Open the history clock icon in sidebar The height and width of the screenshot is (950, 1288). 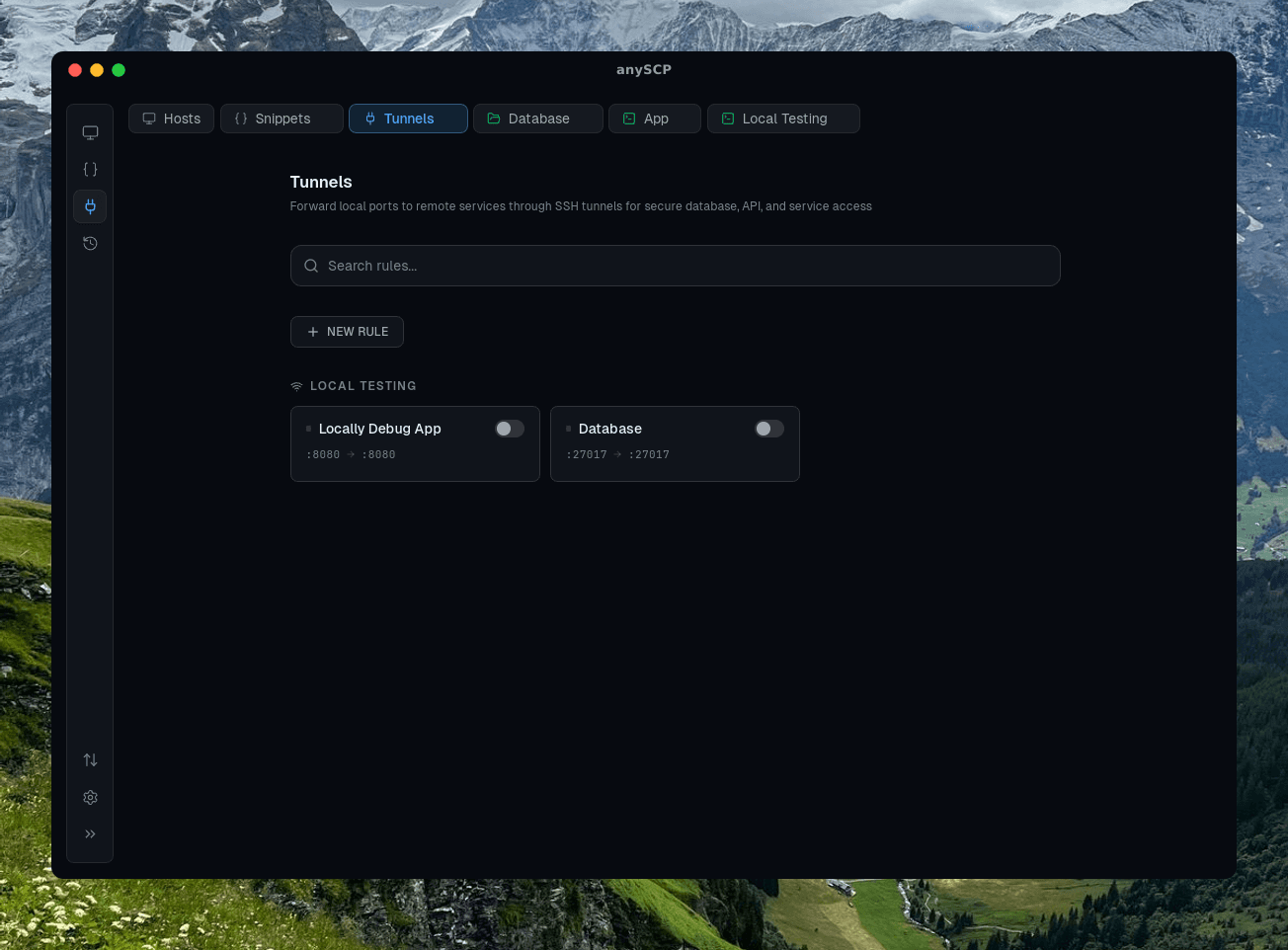click(90, 244)
